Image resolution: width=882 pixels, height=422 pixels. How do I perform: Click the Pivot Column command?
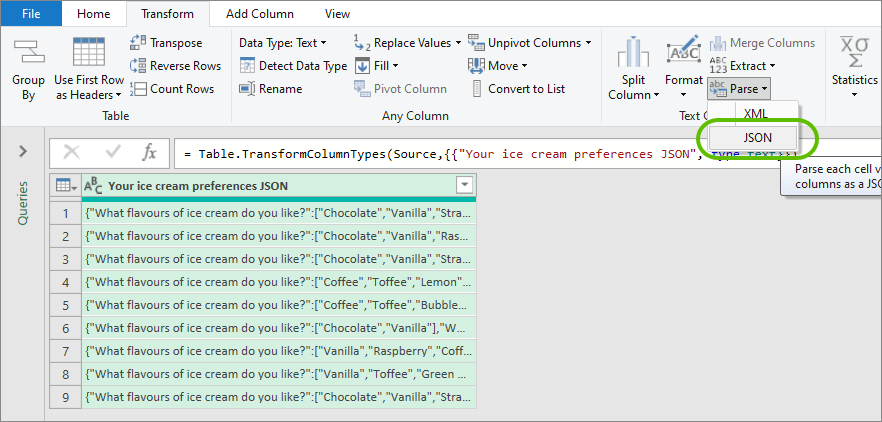tap(400, 88)
